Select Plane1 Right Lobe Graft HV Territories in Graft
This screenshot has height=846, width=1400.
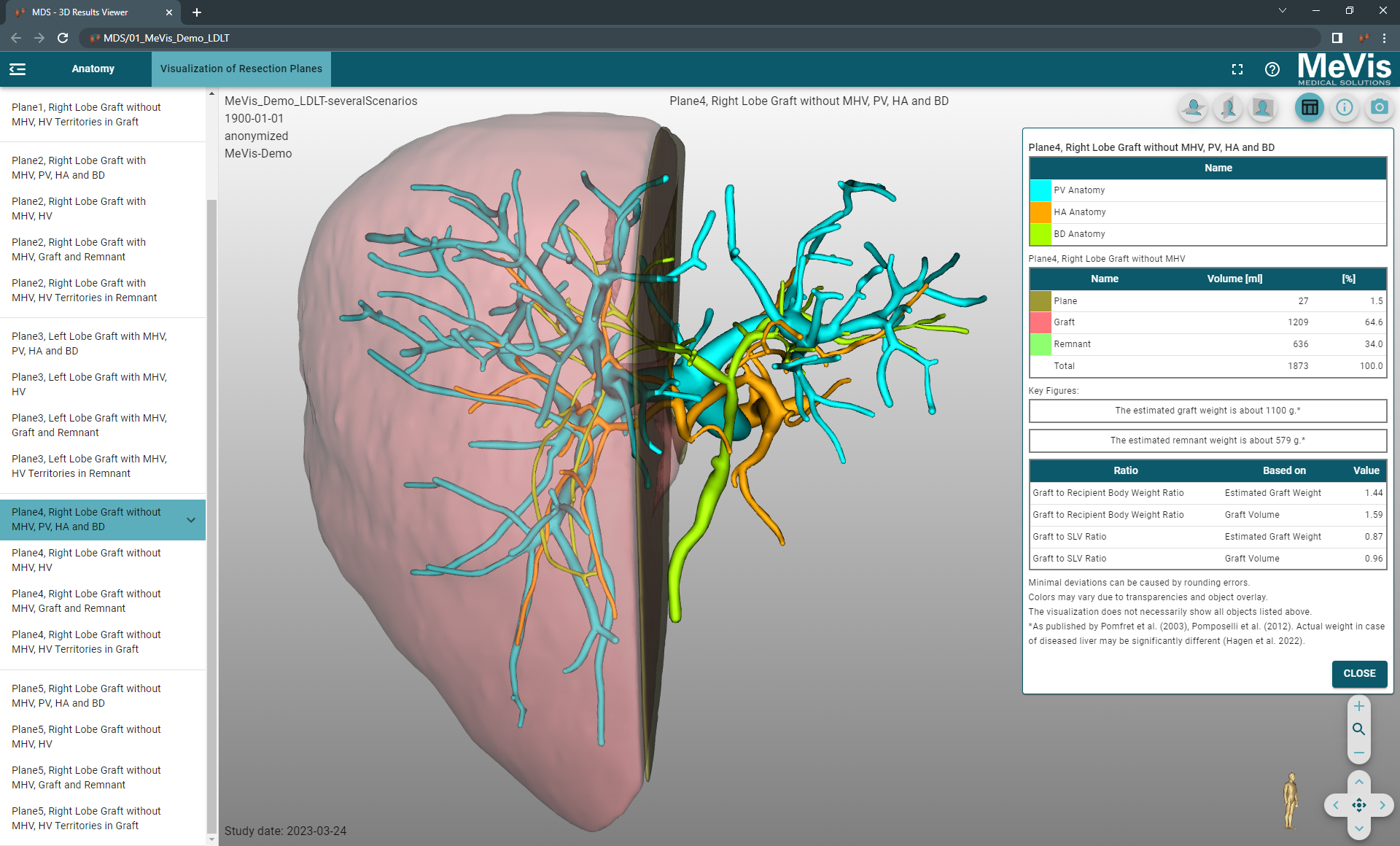(x=103, y=115)
